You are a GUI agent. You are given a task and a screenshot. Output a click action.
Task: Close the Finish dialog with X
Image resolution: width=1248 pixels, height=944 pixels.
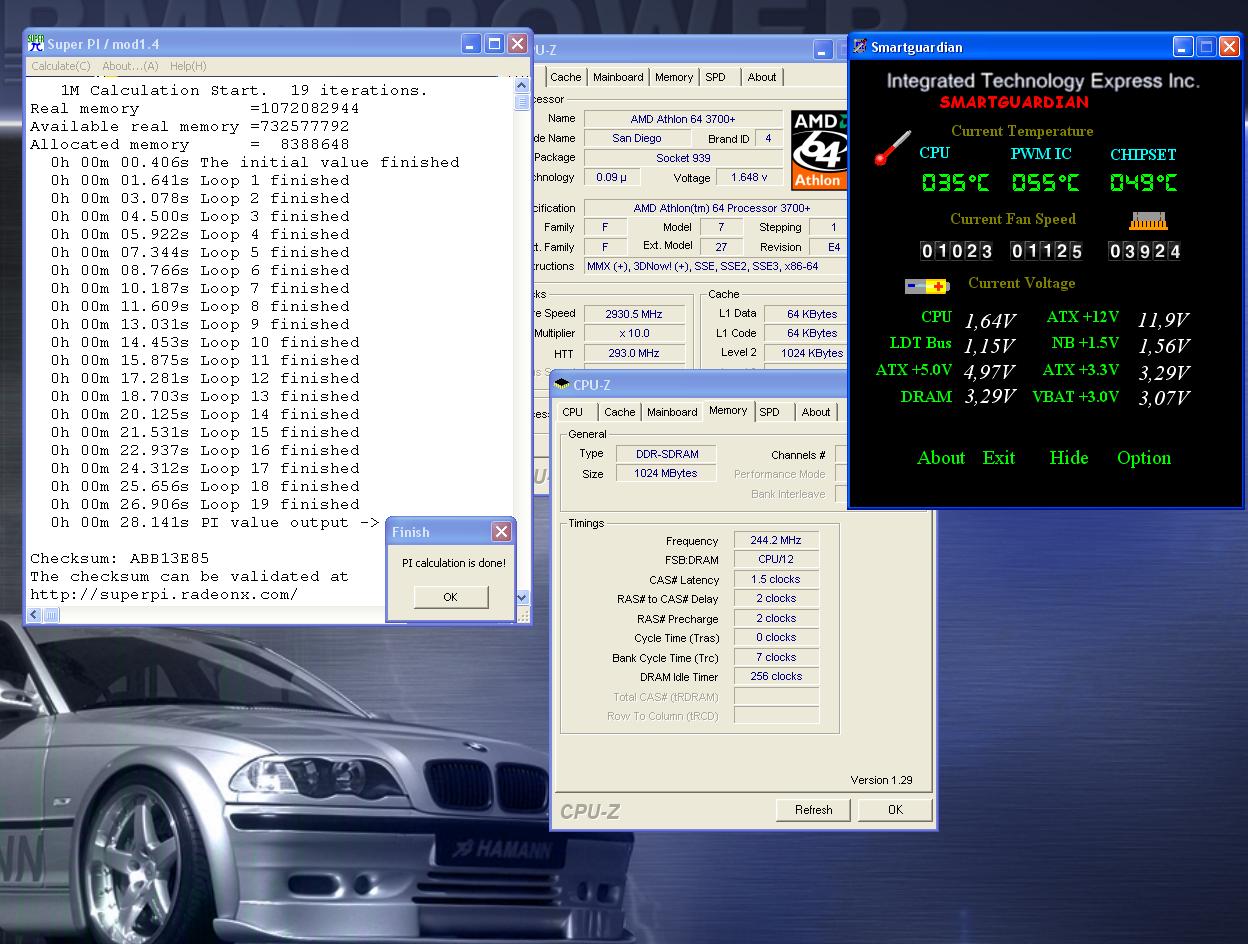point(501,532)
